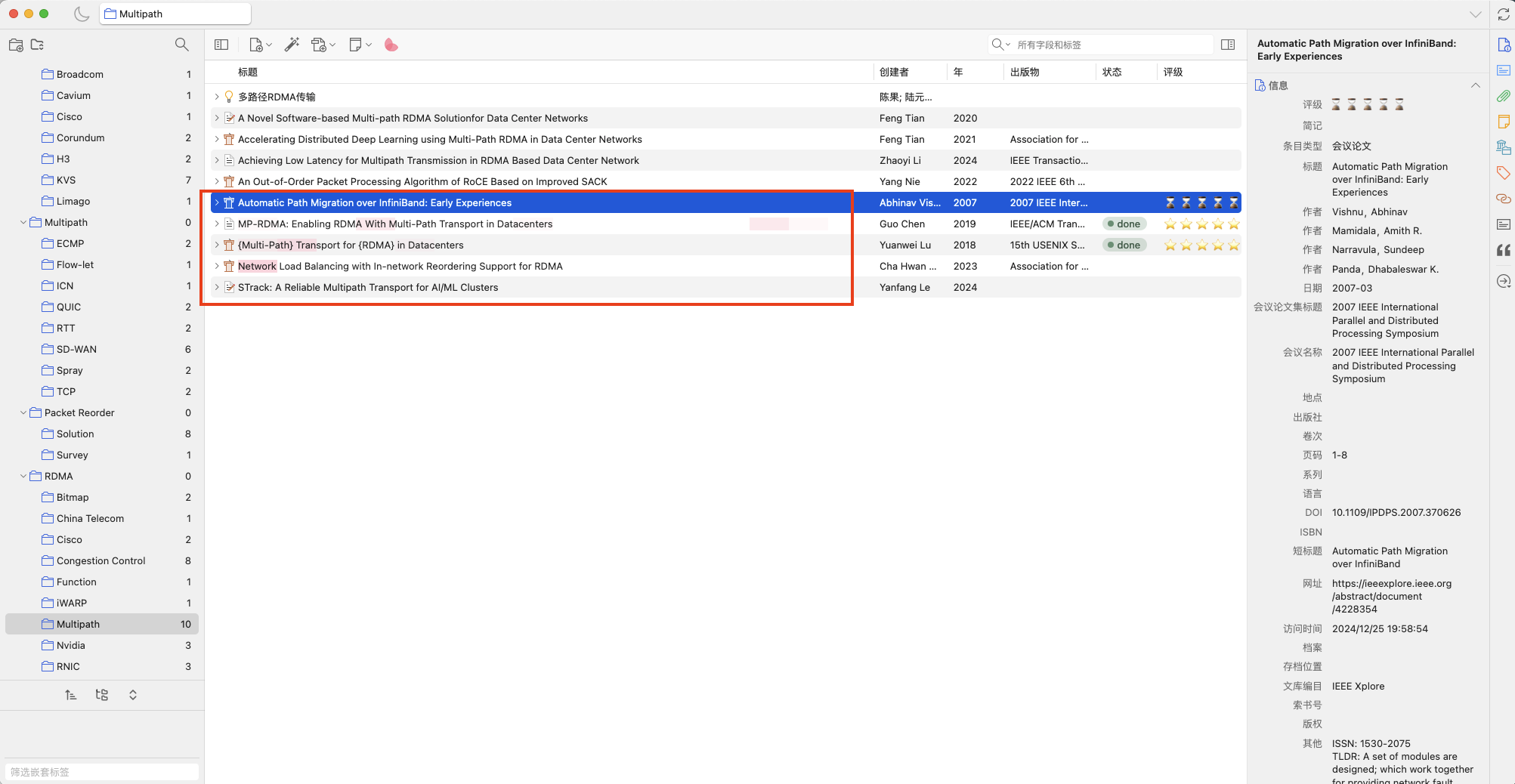This screenshot has height=784, width=1515.
Task: Click the add attachment toolbar icon
Action: (x=319, y=45)
